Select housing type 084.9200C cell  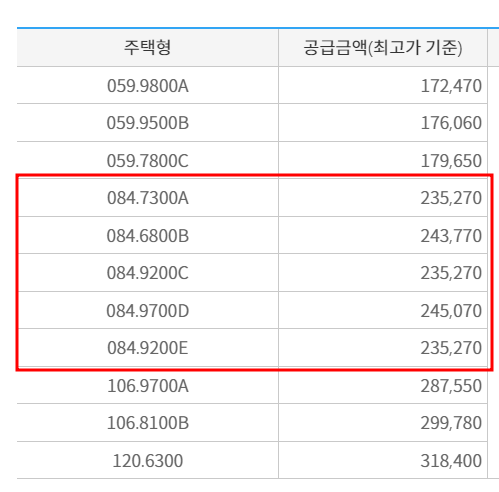148,273
